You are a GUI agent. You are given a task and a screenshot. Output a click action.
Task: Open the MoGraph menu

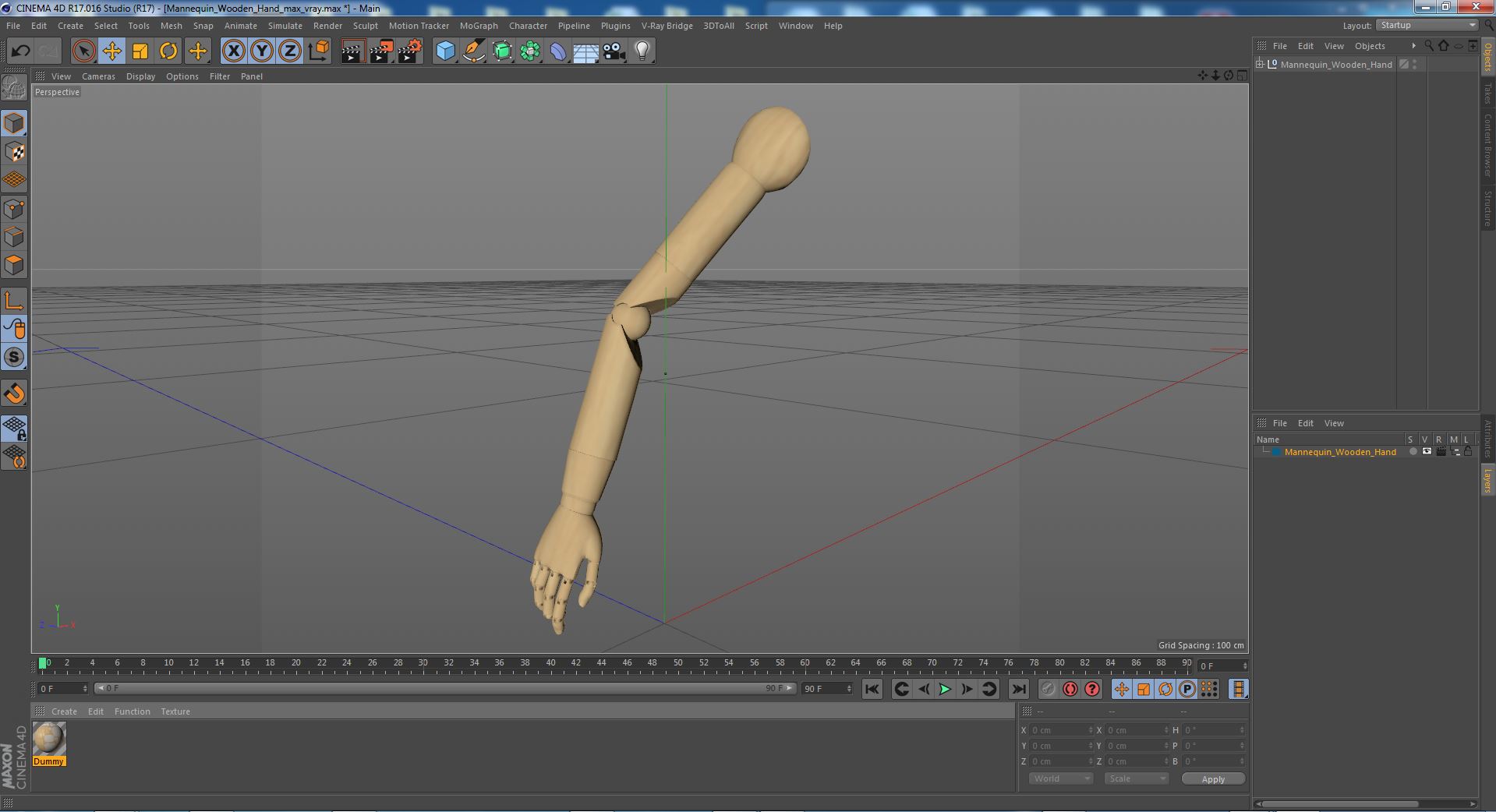(479, 26)
